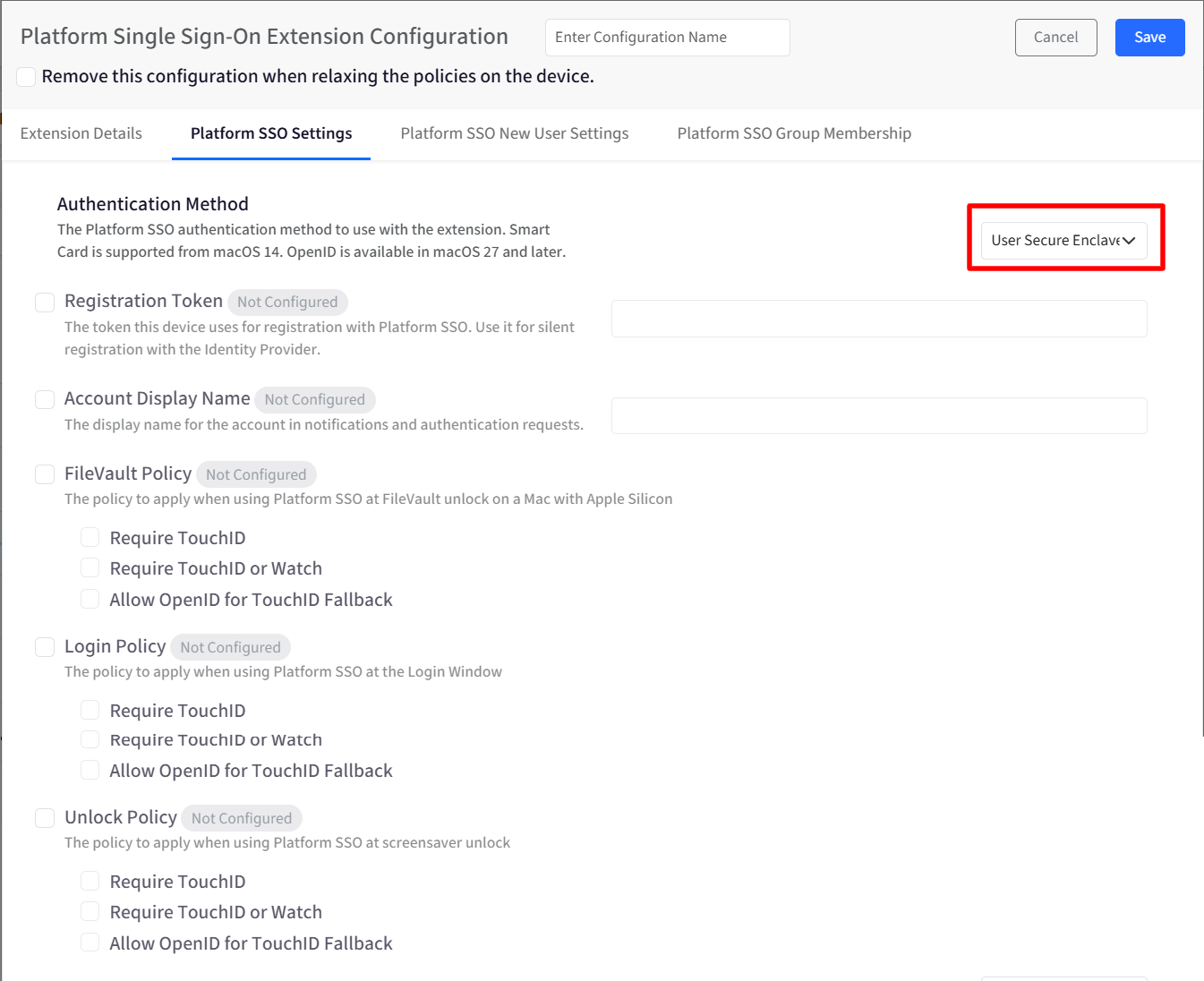Check the Unlock Policy checkbox
Viewport: 1204px width, 981px height.
tap(45, 818)
